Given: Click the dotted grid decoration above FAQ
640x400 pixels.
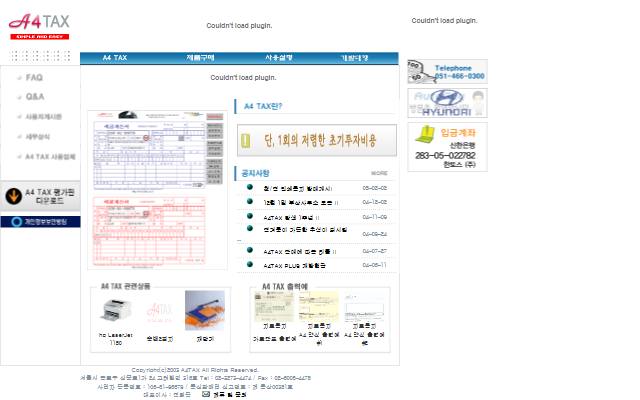Looking at the screenshot, I should [x=40, y=56].
